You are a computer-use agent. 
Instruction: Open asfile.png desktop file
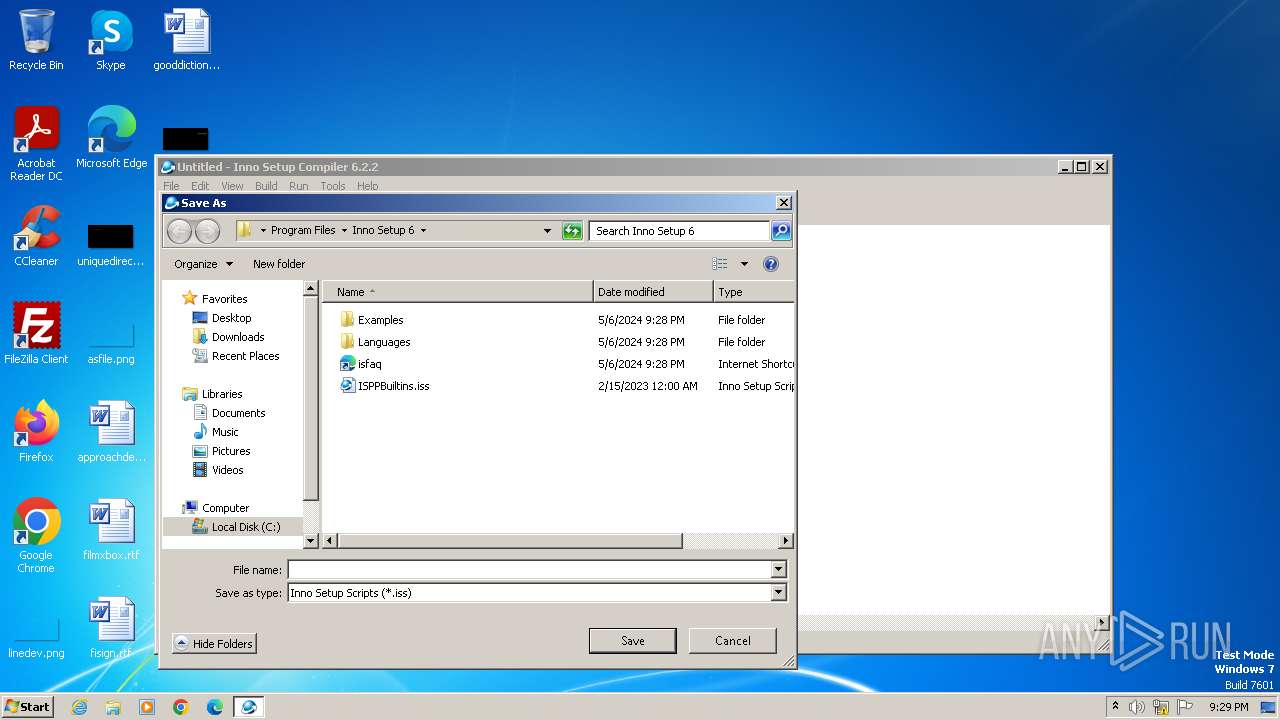coord(111,344)
